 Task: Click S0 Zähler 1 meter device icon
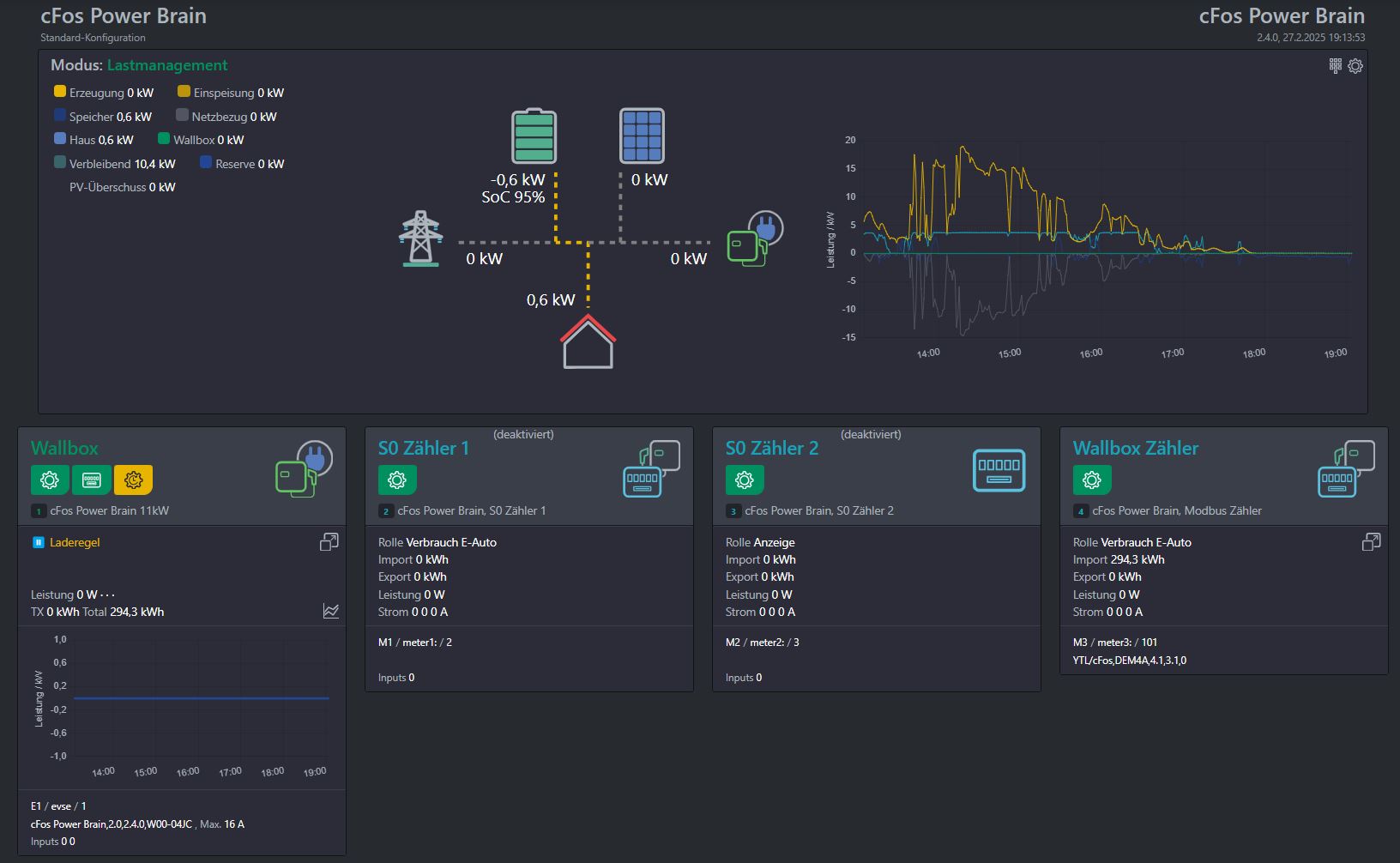coord(651,469)
